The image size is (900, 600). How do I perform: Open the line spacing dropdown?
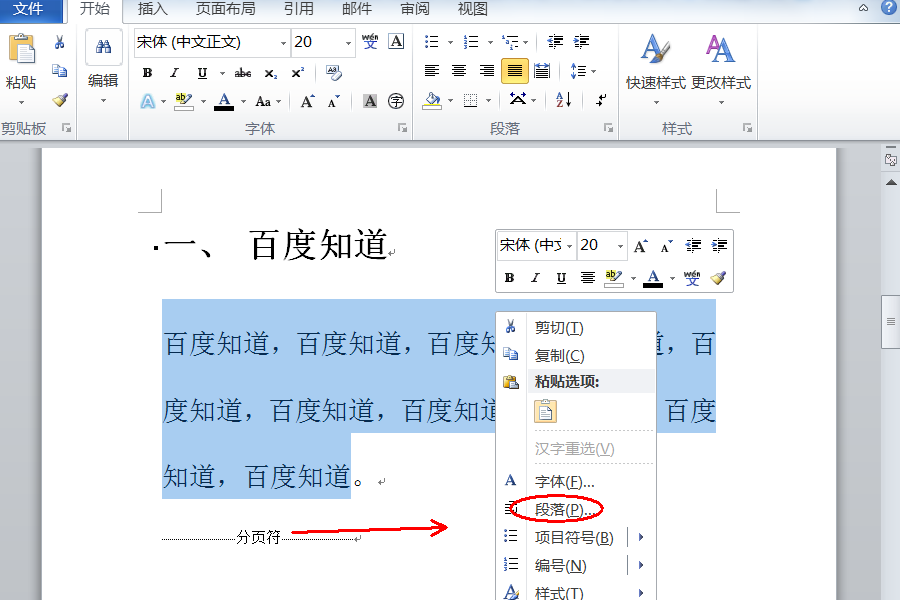[583, 71]
